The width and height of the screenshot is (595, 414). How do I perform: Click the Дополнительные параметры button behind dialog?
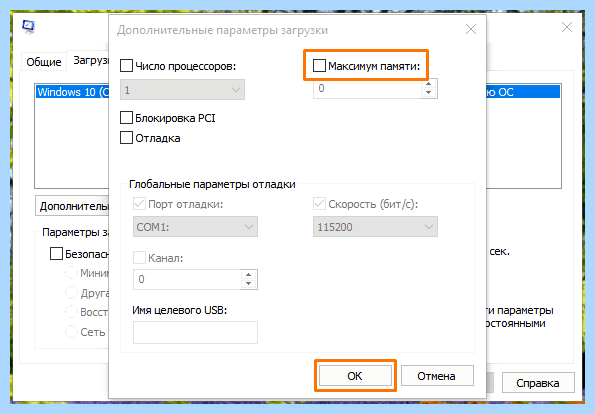(72, 206)
